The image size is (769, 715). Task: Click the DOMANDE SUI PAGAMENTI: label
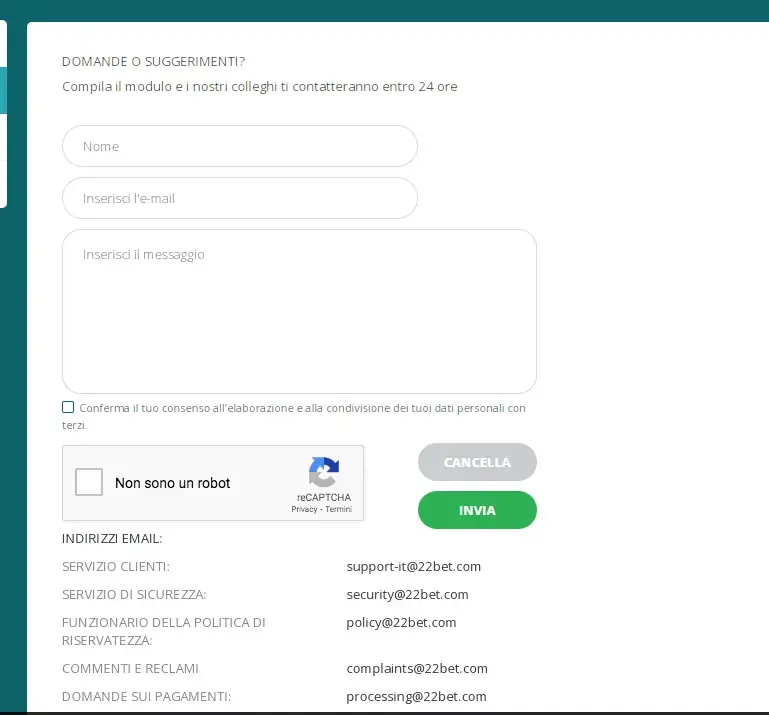tap(146, 696)
